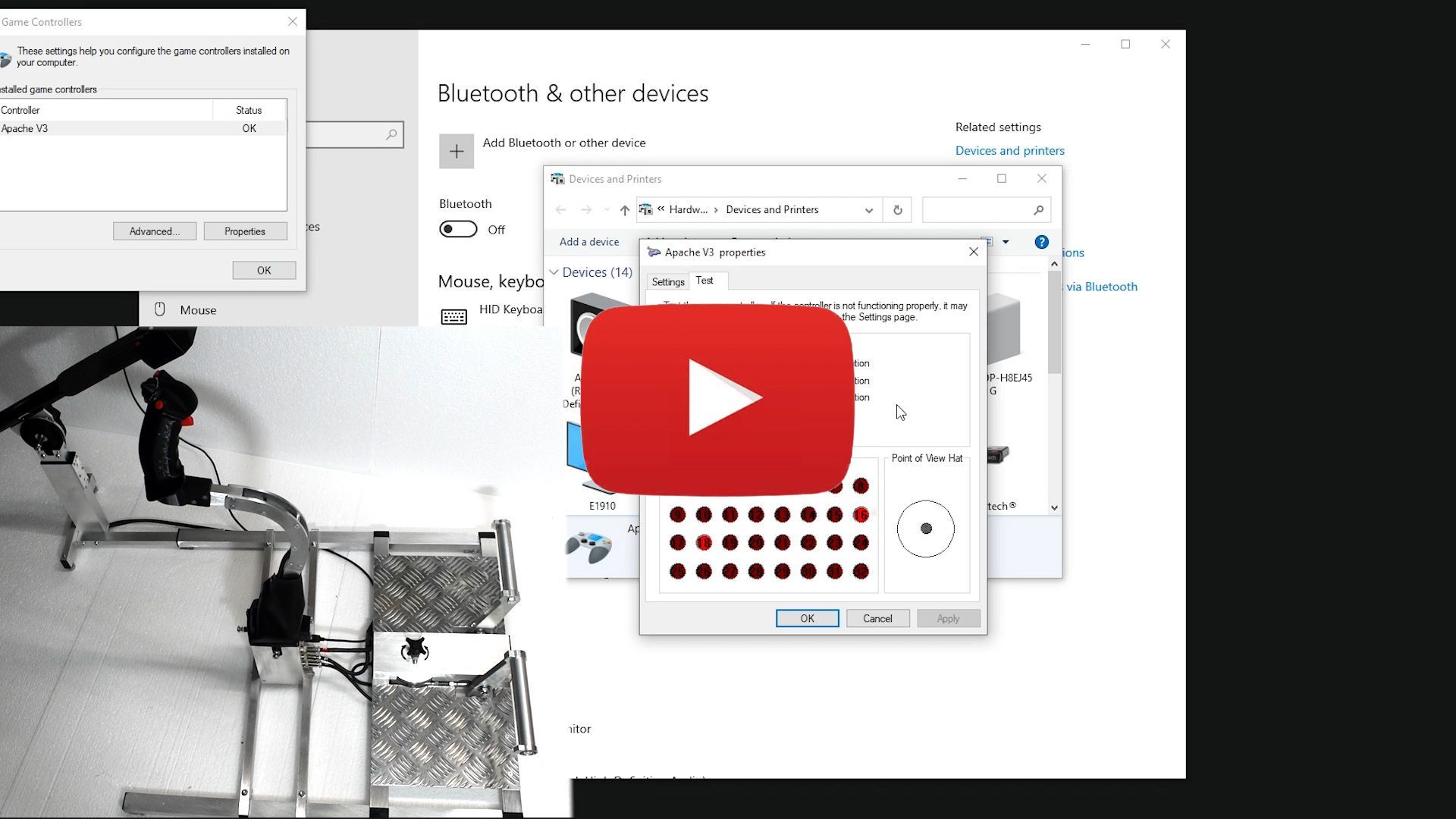Collapse the Devices (14) group
Viewport: 1456px width, 819px height.
click(554, 272)
